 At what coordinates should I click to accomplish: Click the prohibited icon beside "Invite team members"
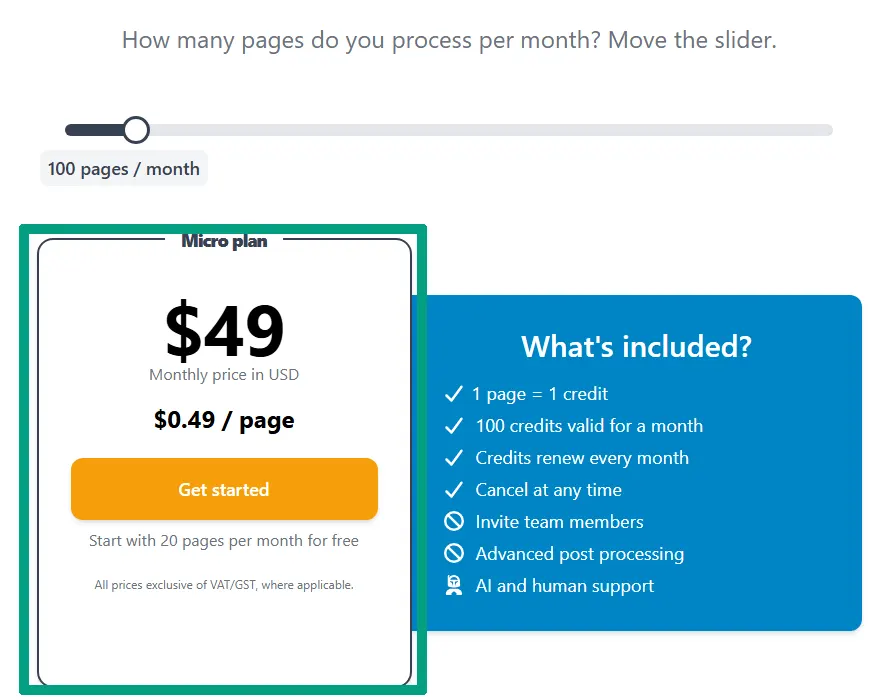pyautogui.click(x=455, y=522)
